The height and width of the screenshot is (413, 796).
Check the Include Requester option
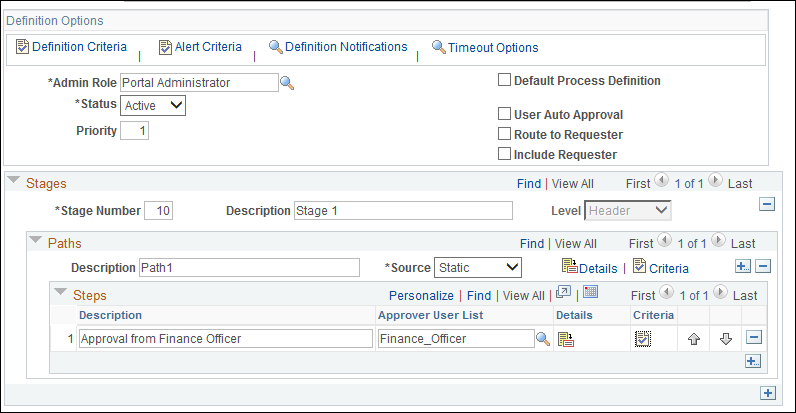(504, 154)
